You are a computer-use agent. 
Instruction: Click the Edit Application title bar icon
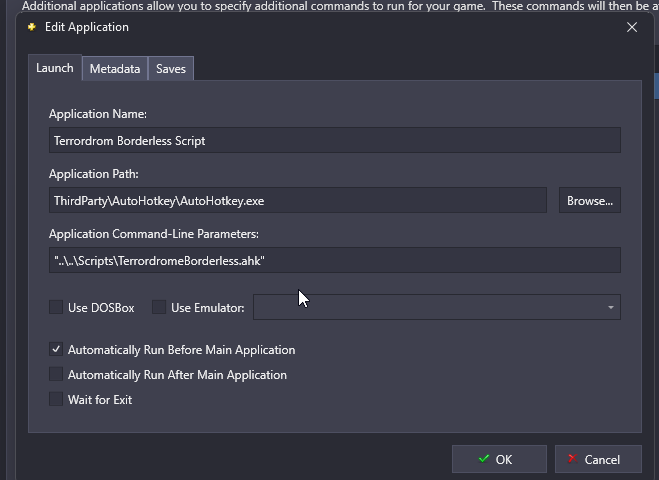pyautogui.click(x=31, y=27)
